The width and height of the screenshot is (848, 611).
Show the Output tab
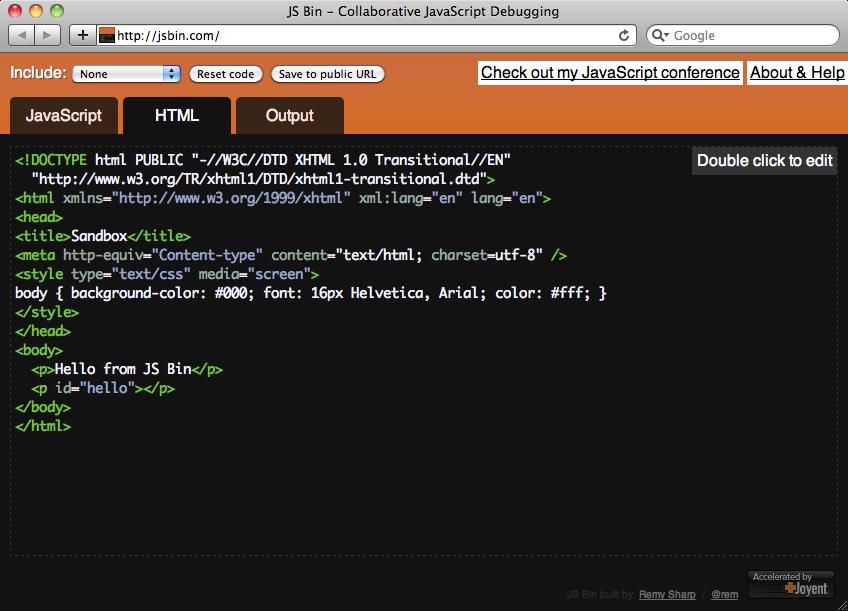pos(290,116)
